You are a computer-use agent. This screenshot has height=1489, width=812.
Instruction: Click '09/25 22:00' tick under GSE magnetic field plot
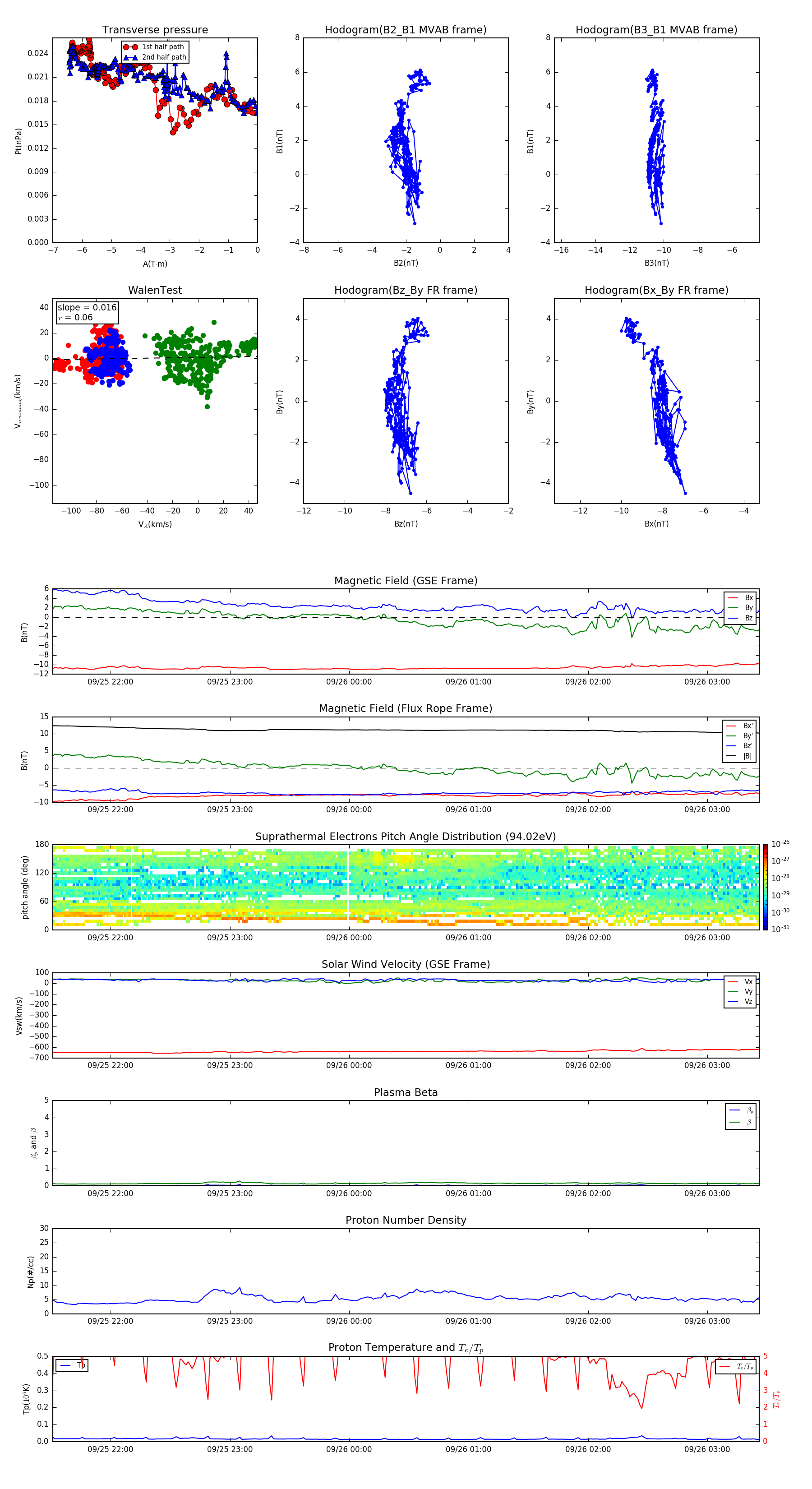click(111, 681)
